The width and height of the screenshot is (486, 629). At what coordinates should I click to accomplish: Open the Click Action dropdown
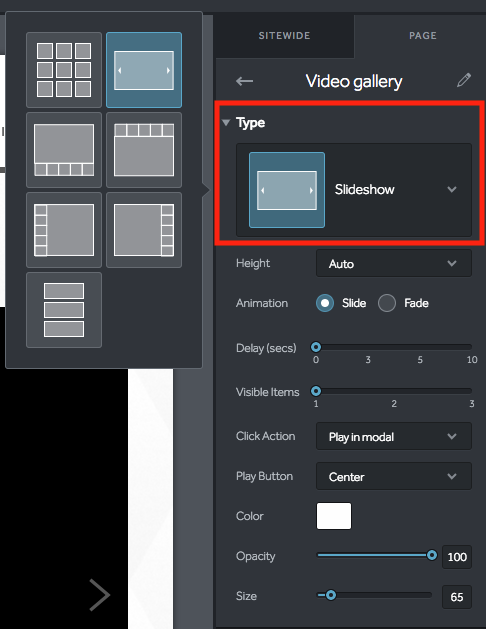[394, 436]
